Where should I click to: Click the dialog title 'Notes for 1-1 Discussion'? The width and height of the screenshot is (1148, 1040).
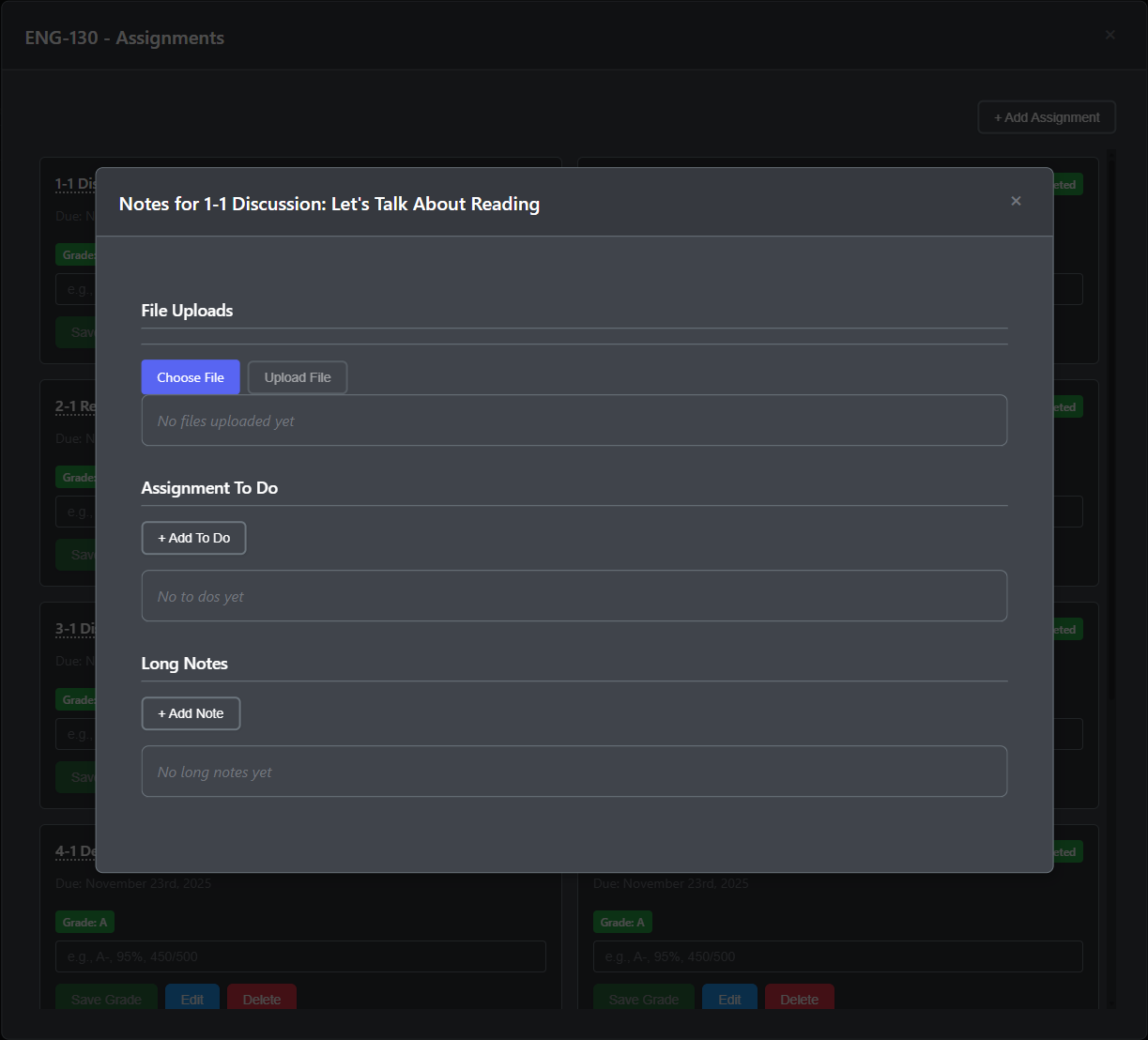pyautogui.click(x=329, y=204)
